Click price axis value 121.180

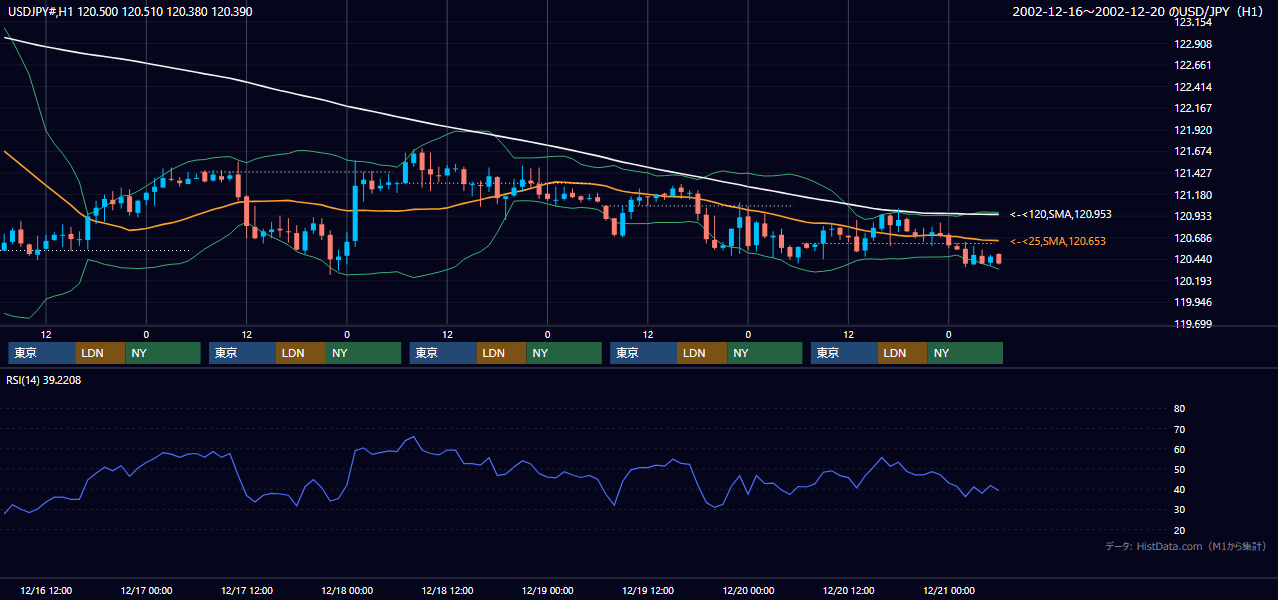(1193, 195)
